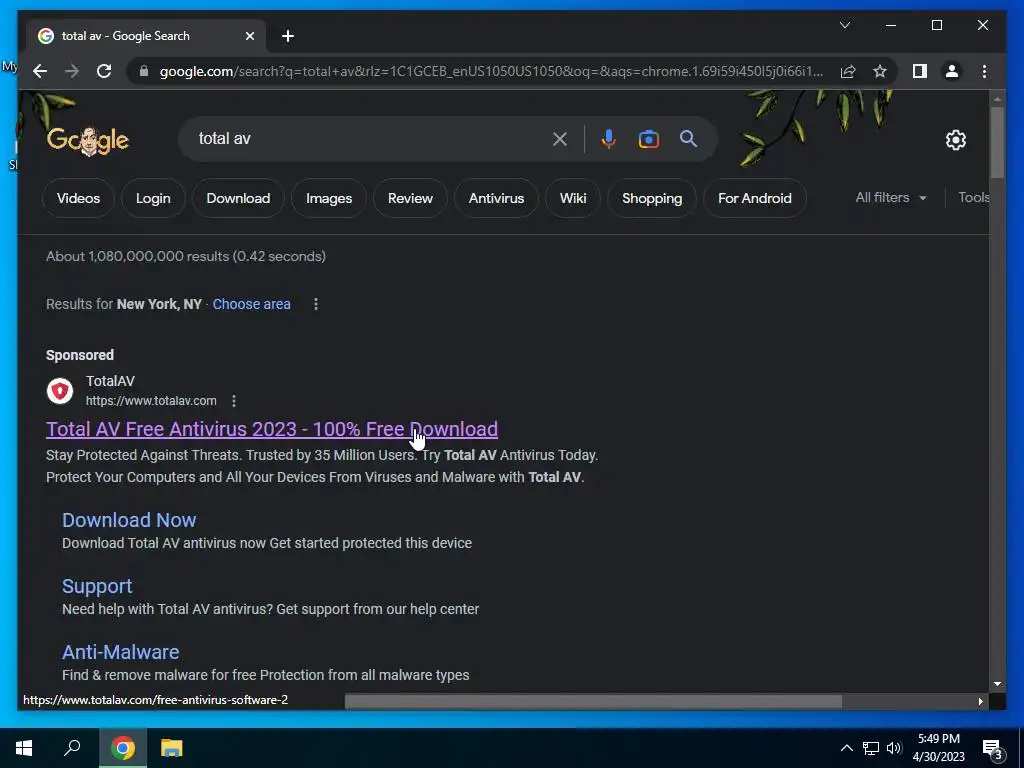Go to Google home via doodle logo
Viewport: 1024px width, 768px height.
pyautogui.click(x=88, y=139)
